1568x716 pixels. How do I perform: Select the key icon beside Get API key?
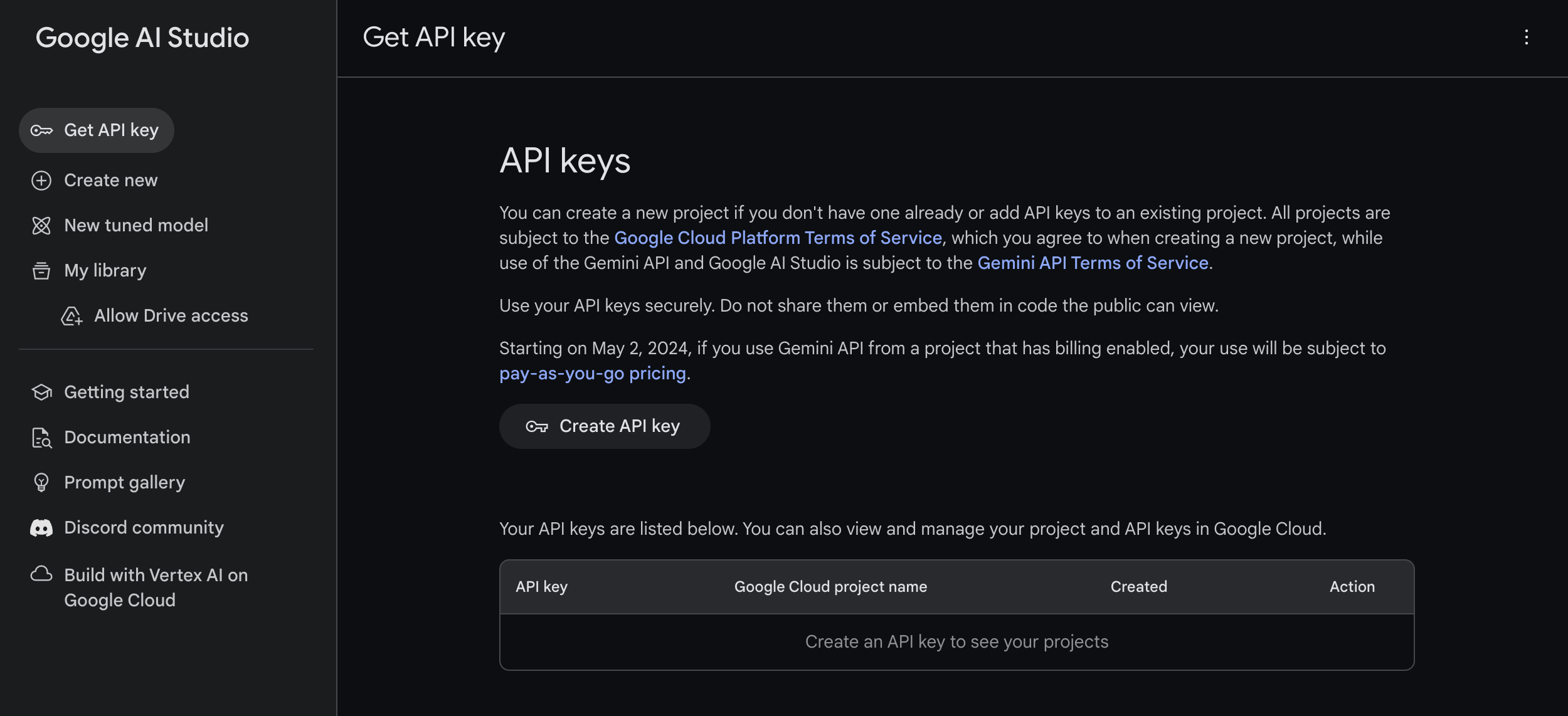[x=41, y=130]
